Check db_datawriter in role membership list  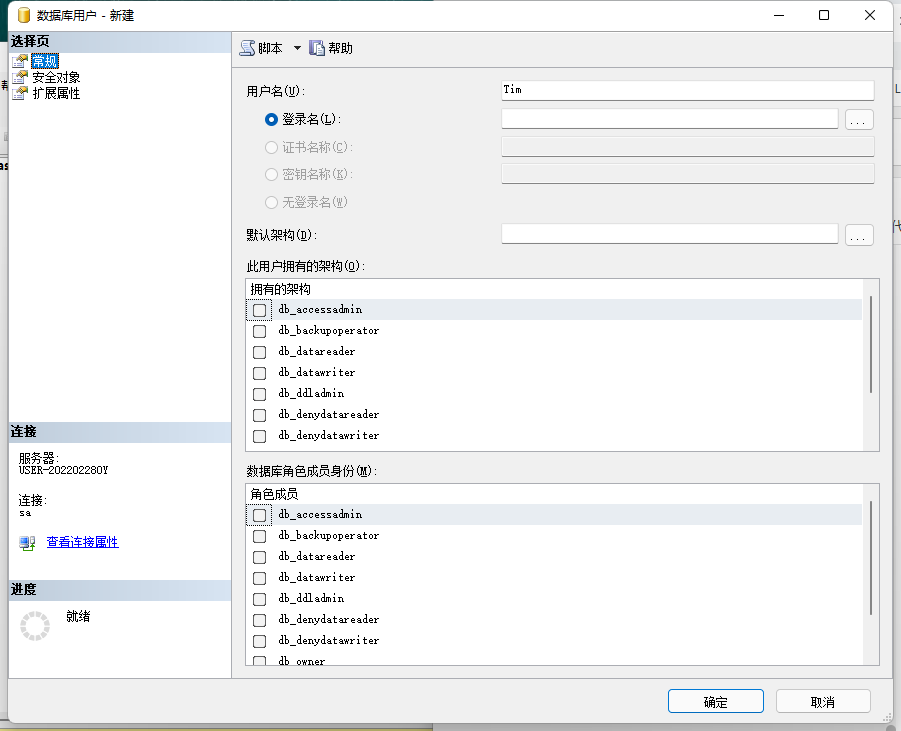pos(260,578)
